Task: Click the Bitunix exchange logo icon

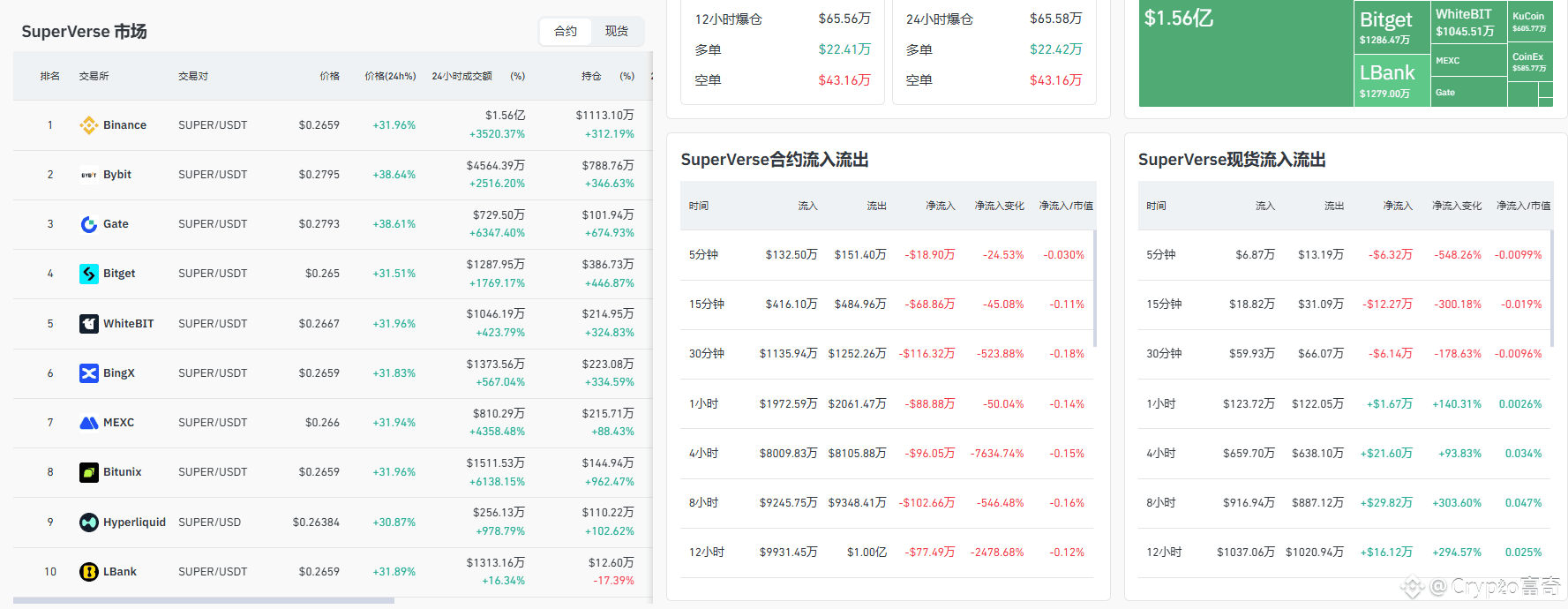Action: (88, 472)
